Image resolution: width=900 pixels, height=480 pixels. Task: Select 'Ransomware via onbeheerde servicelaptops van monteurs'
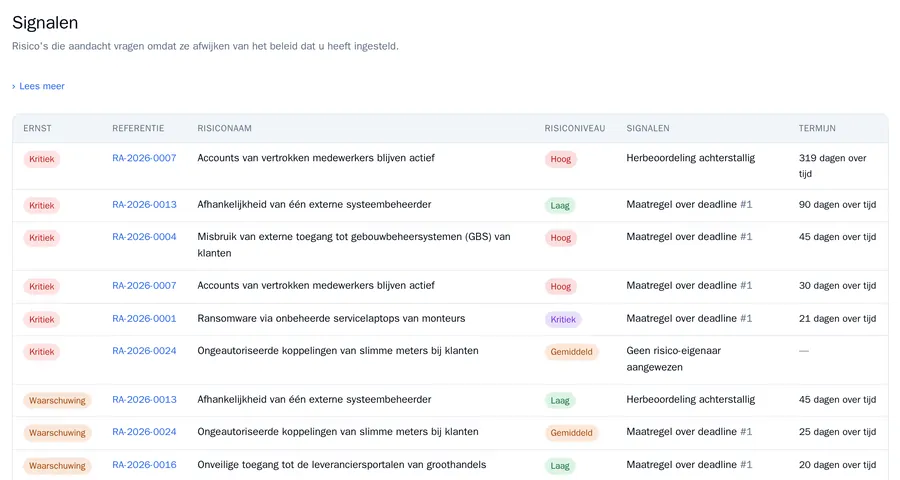click(x=331, y=318)
